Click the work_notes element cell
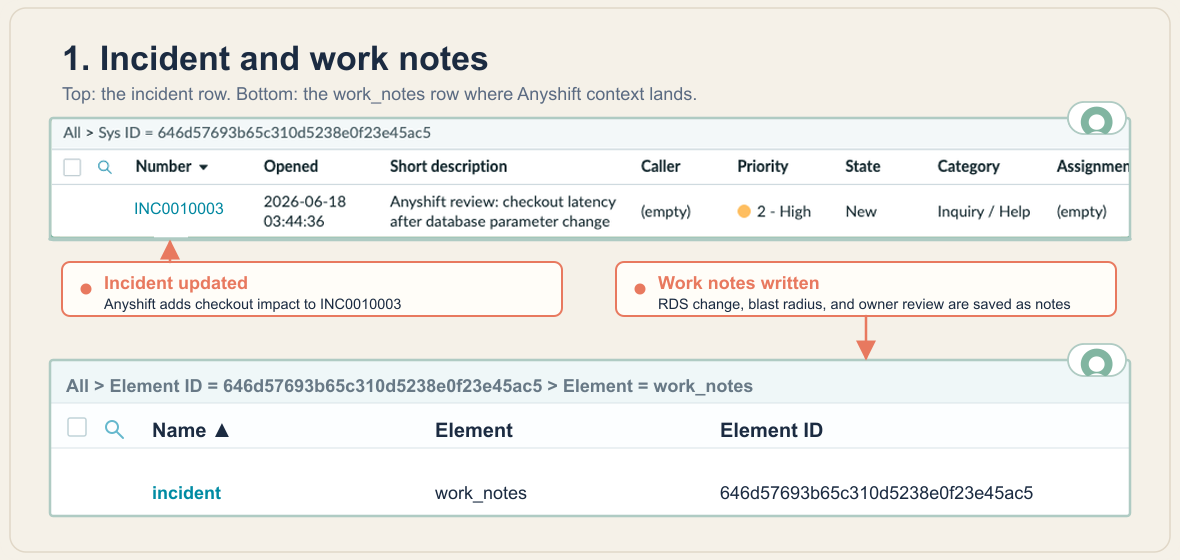This screenshot has width=1180, height=560. coord(481,494)
